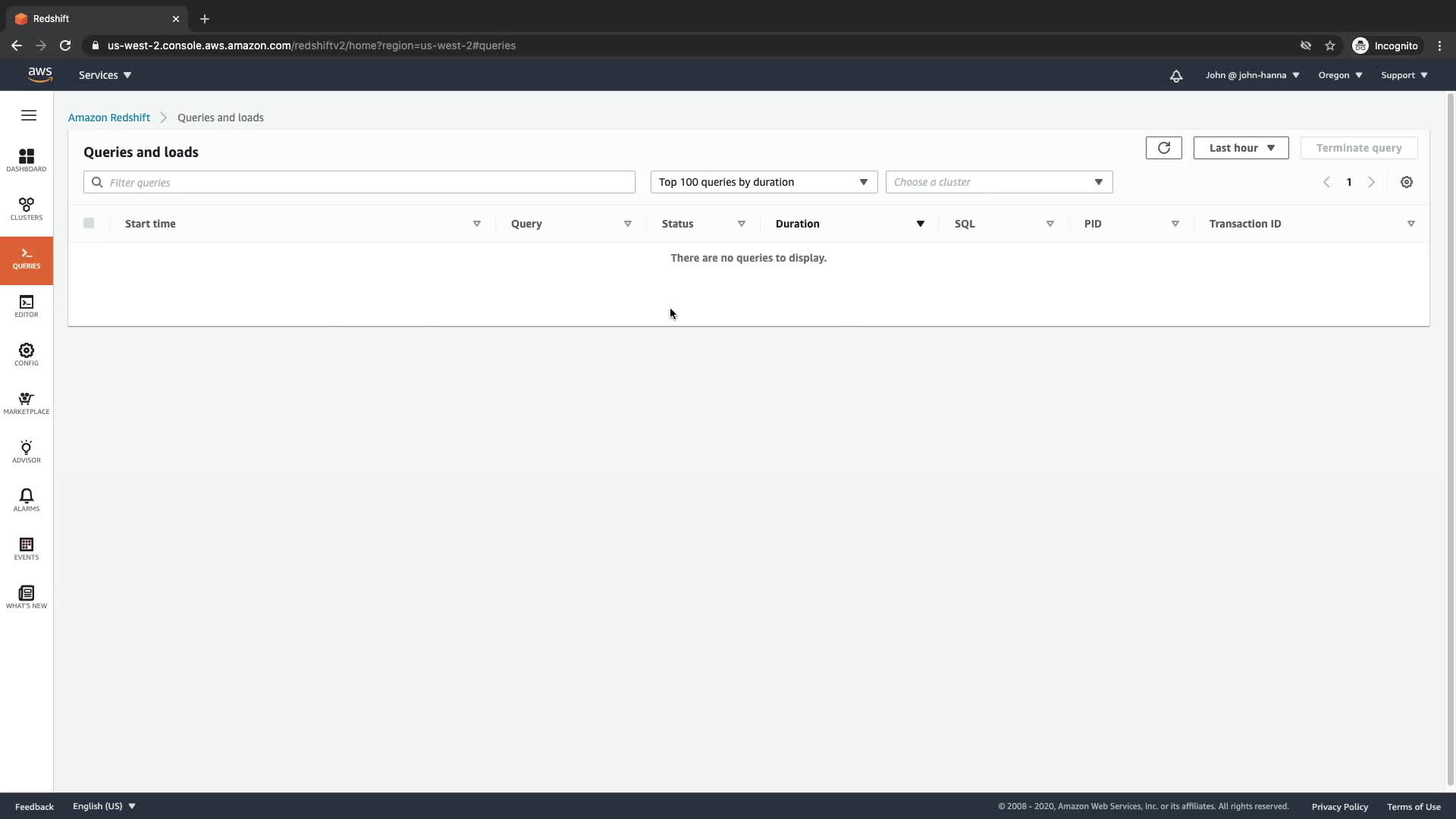Viewport: 1456px width, 819px height.
Task: Open the Choose a cluster dropdown
Action: pyautogui.click(x=998, y=182)
